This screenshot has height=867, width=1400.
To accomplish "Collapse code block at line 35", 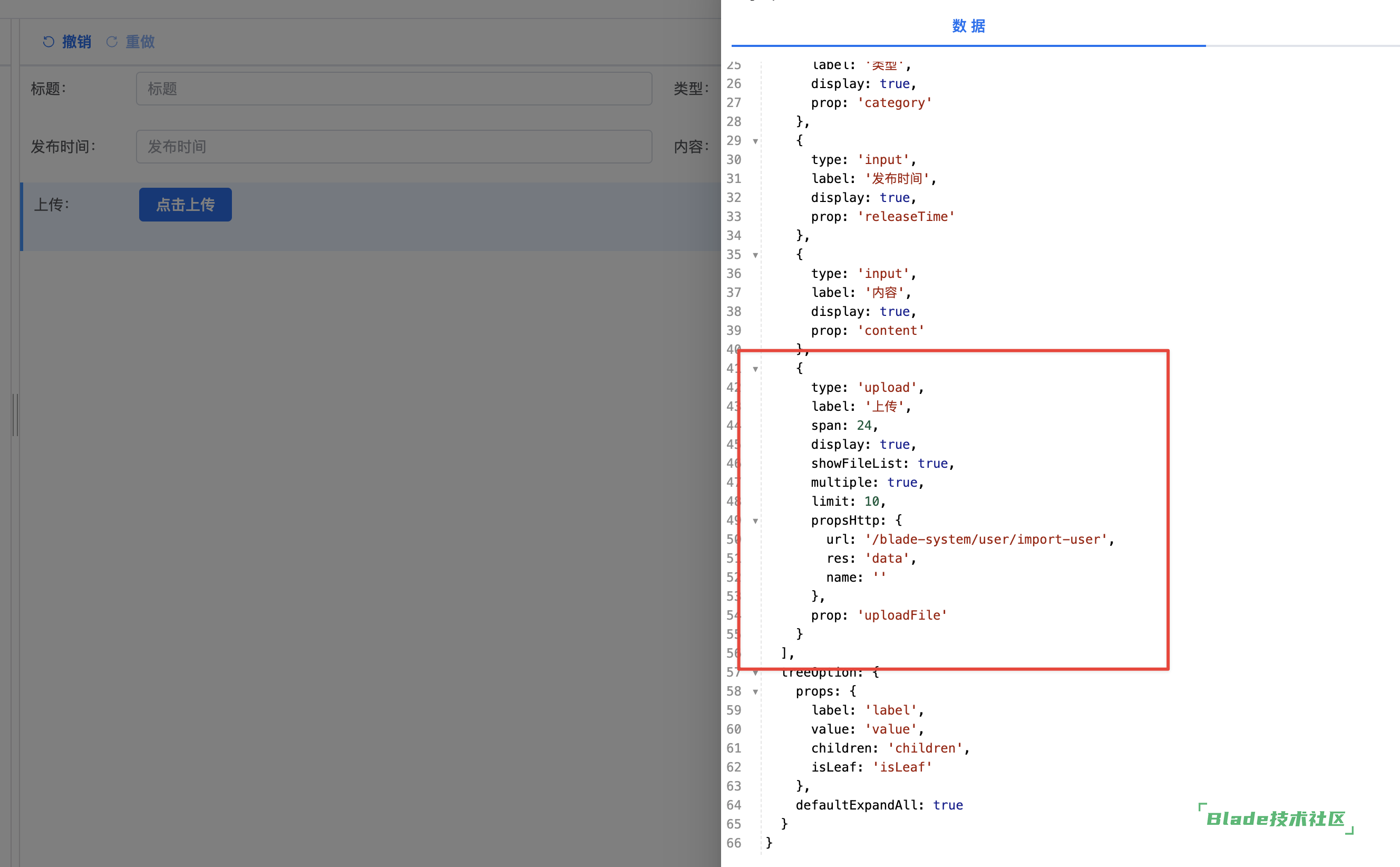I will pyautogui.click(x=755, y=255).
